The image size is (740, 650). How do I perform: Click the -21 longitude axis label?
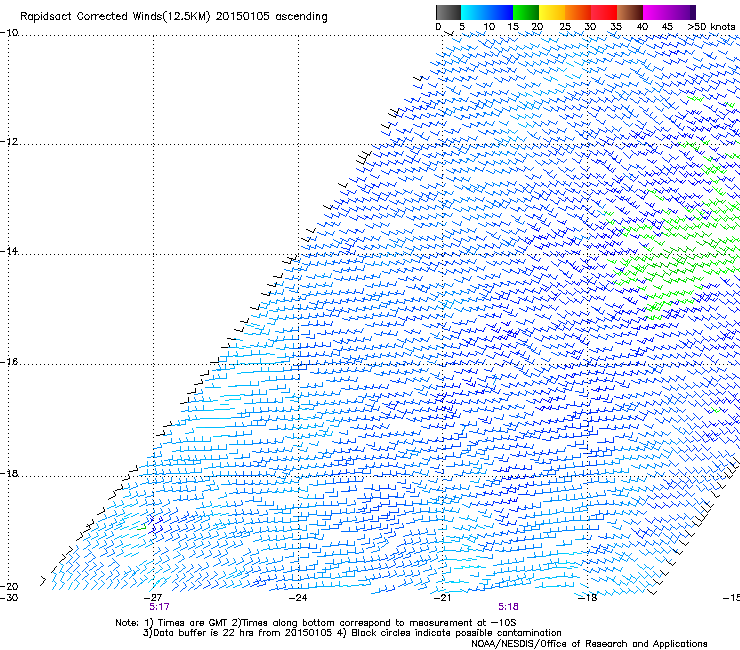pos(442,598)
